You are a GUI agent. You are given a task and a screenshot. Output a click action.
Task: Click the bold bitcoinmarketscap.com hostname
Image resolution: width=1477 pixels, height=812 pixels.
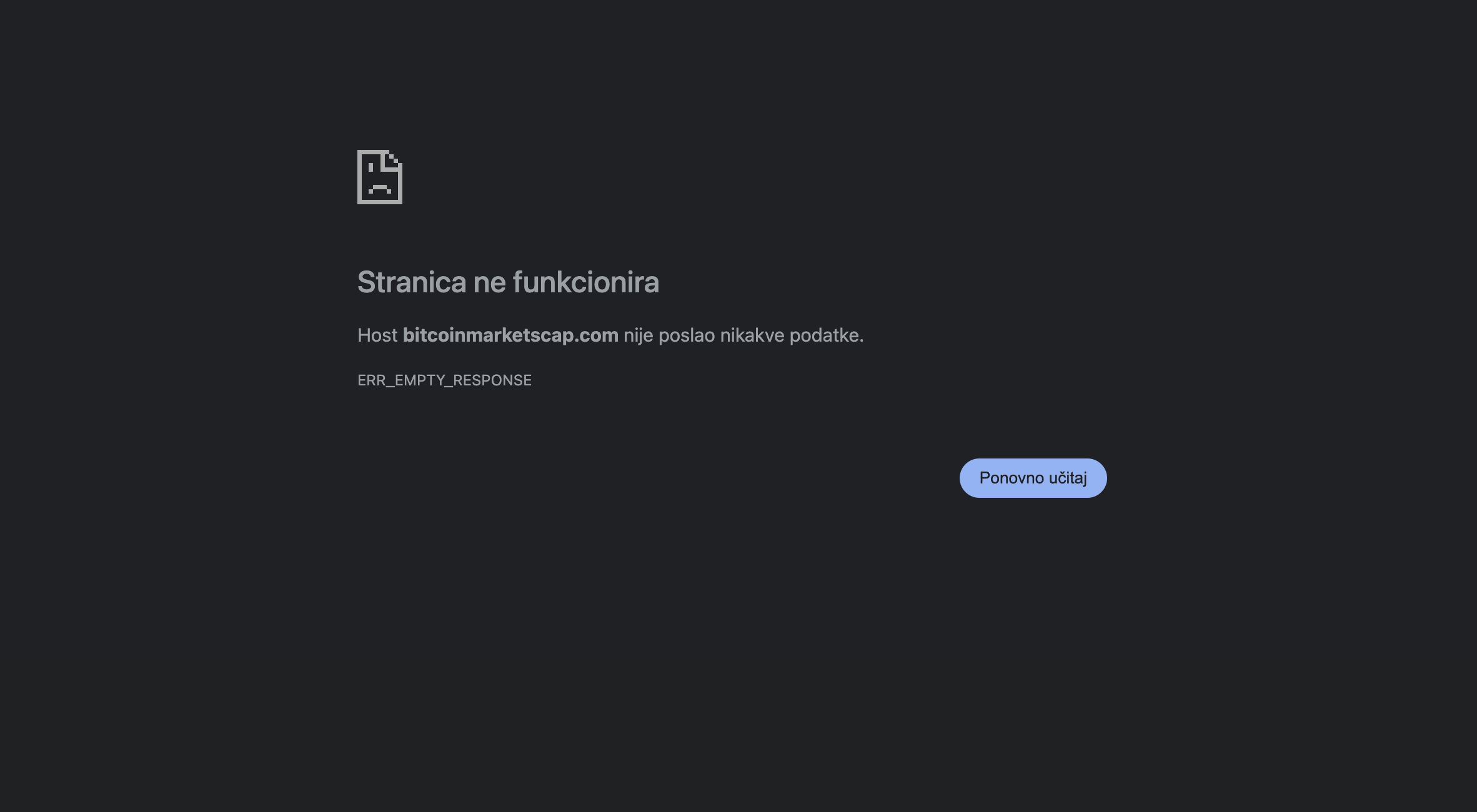click(x=510, y=335)
